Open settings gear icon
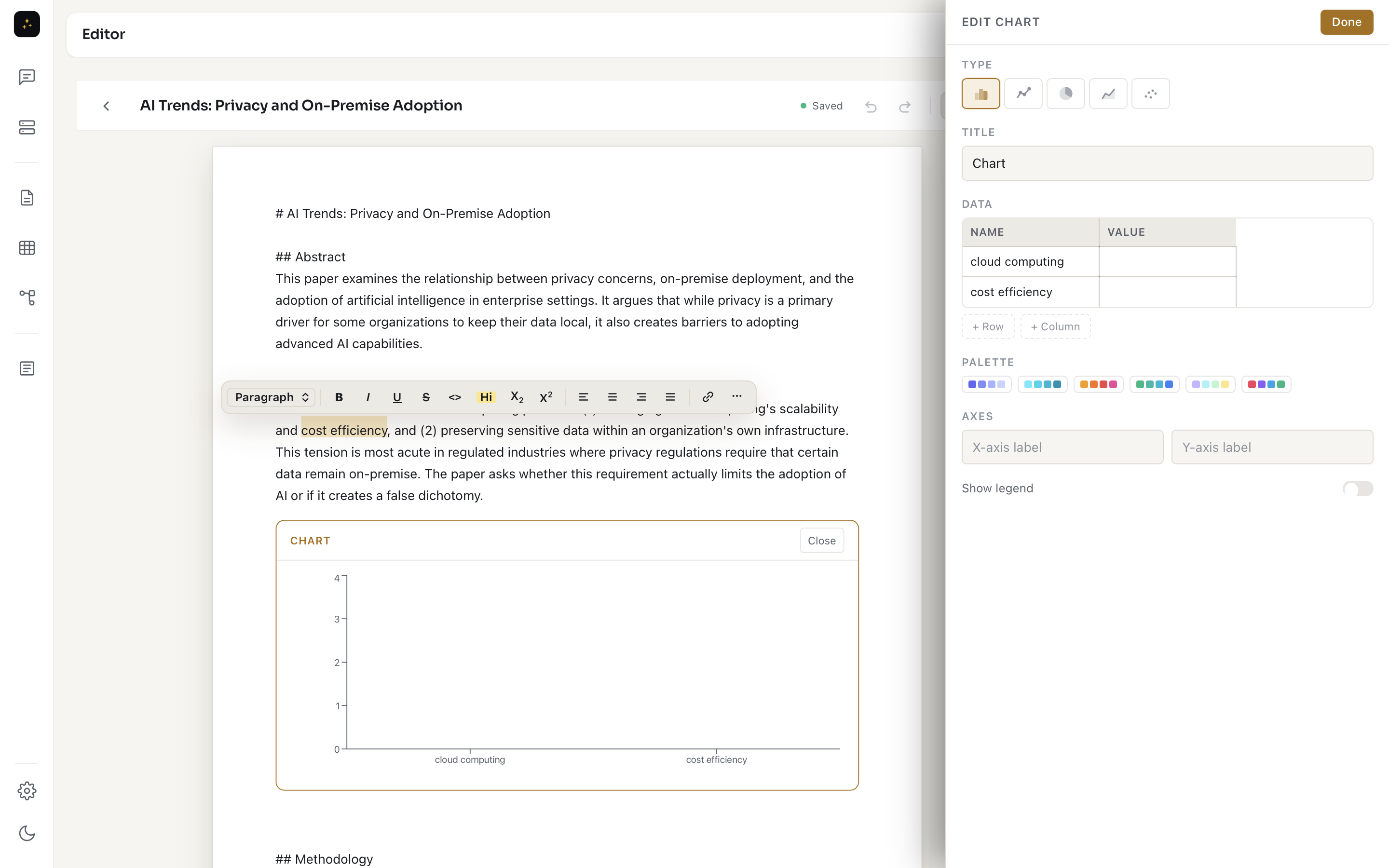Screen dimensions: 1389x868 (x=27, y=791)
